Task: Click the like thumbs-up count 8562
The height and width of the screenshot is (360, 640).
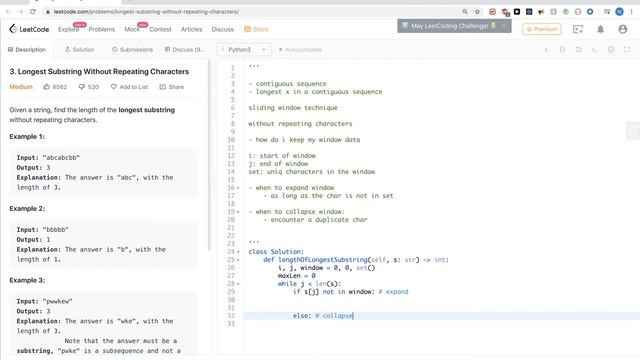Action: click(x=55, y=87)
